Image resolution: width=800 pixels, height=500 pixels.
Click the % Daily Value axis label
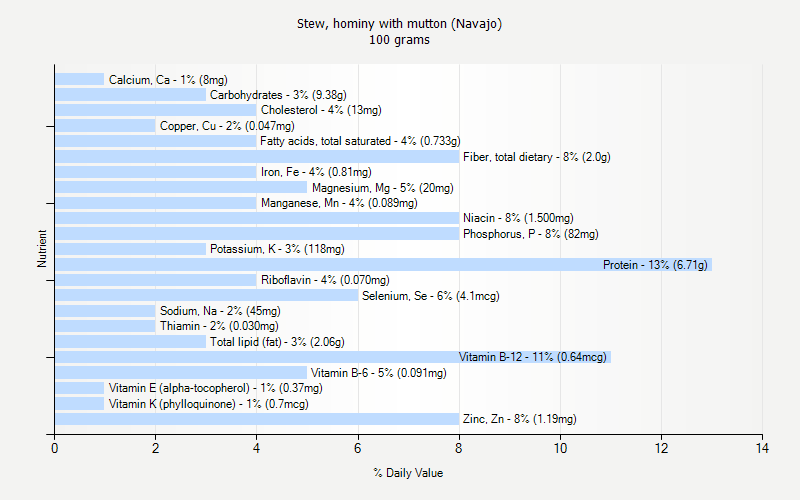[408, 473]
